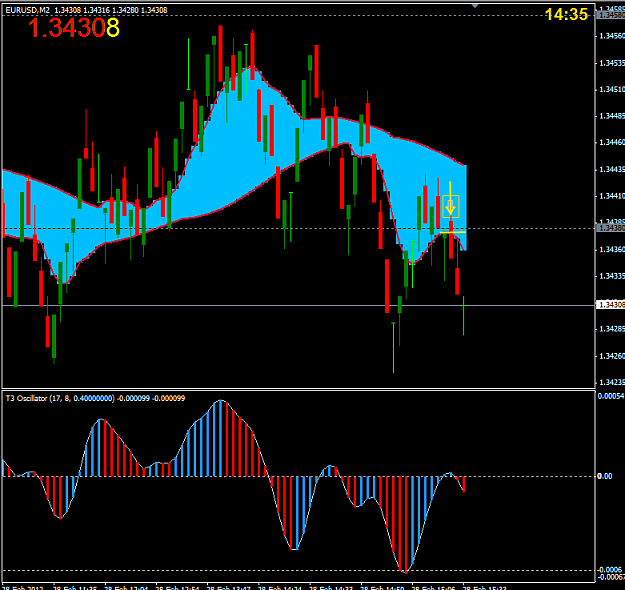Click the large 1.34308 price display

click(74, 28)
